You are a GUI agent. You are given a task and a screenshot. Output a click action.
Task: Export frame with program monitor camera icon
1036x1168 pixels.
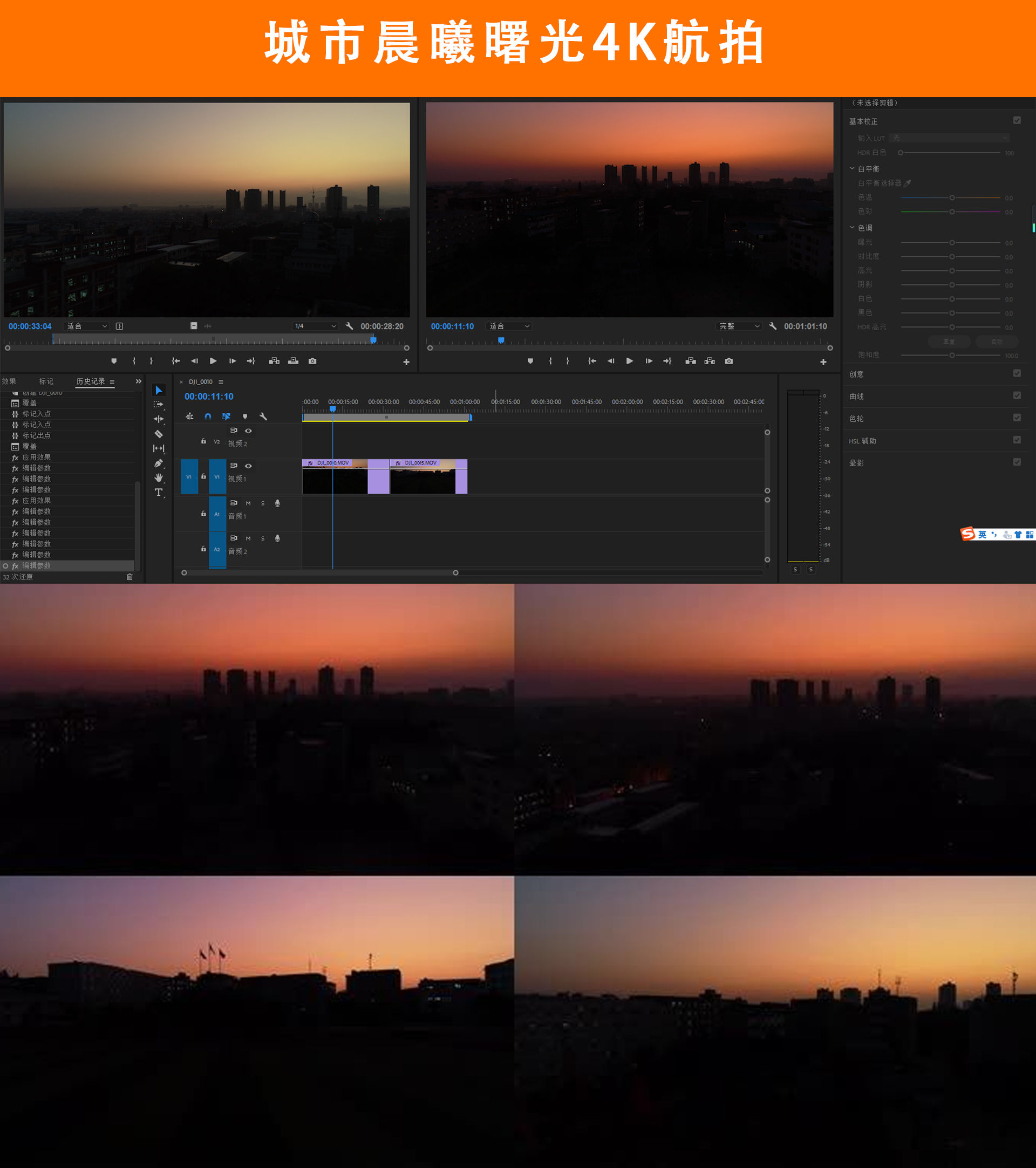coord(728,361)
